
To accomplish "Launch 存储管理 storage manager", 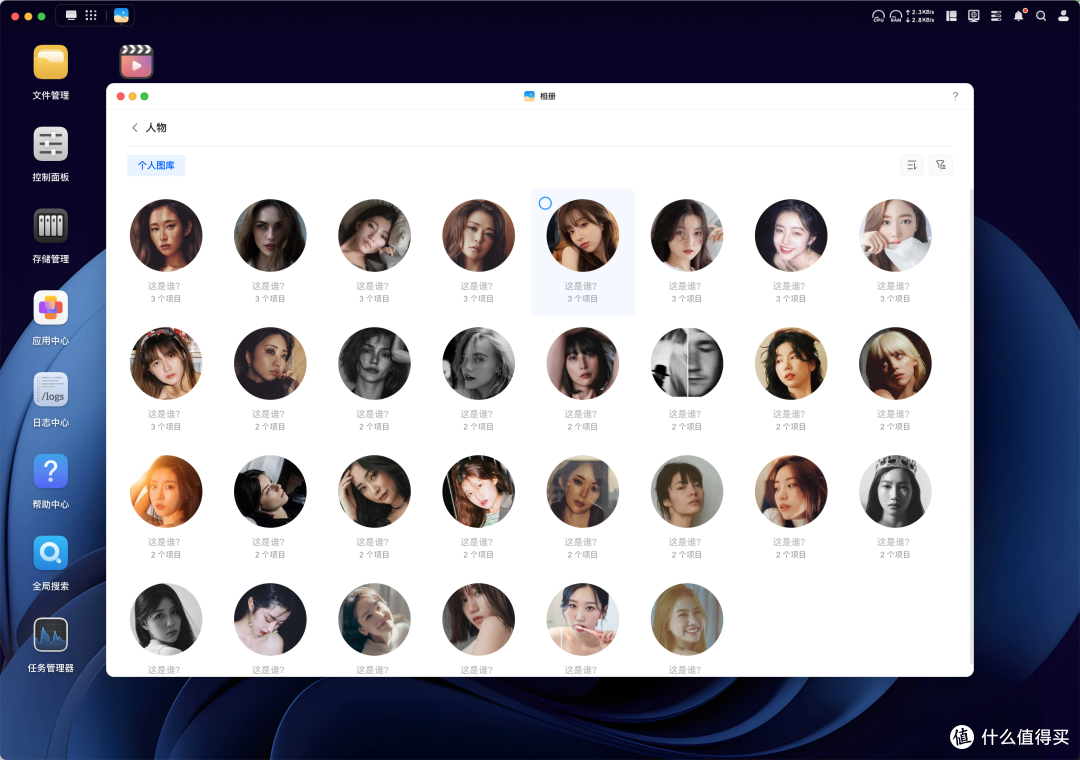I will click(x=51, y=226).
